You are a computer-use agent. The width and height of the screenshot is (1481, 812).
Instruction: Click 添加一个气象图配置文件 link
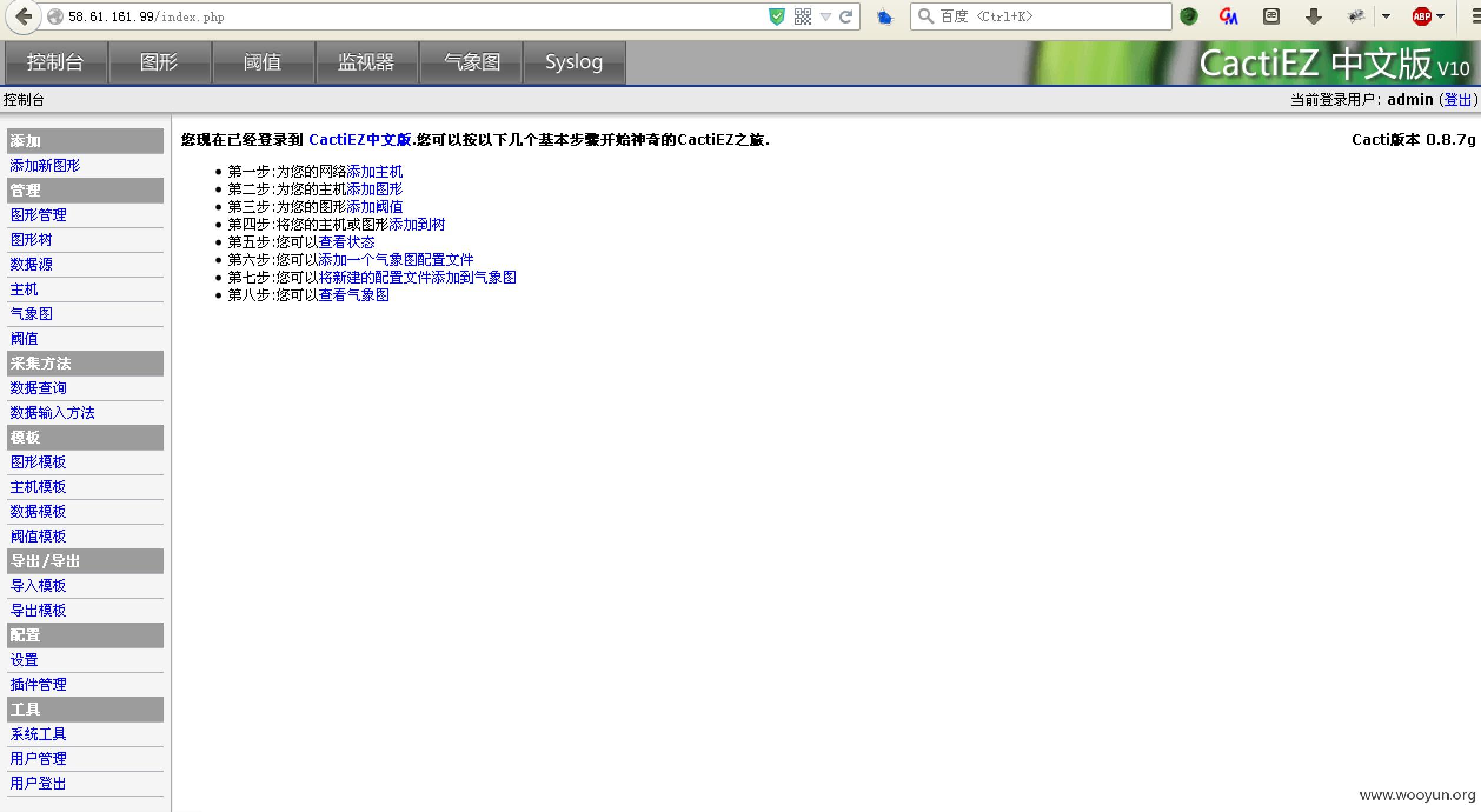click(396, 259)
